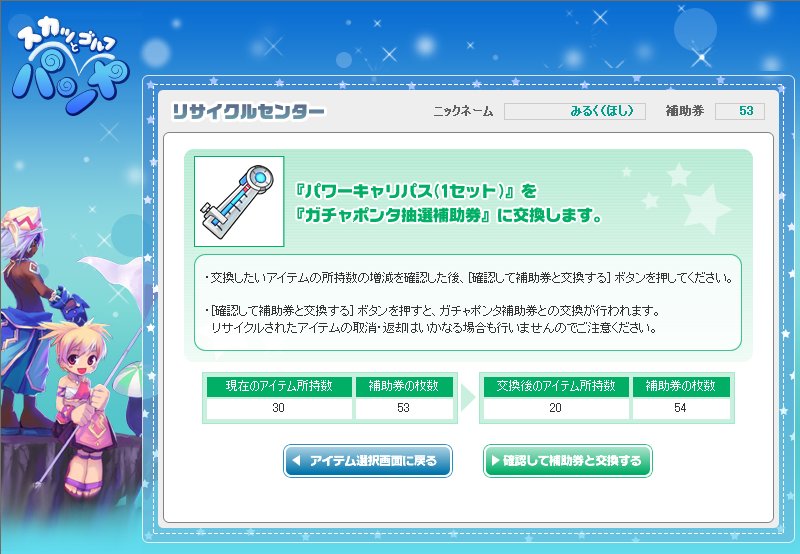
Task: Click the arrow between the two count tables
Action: pos(468,398)
